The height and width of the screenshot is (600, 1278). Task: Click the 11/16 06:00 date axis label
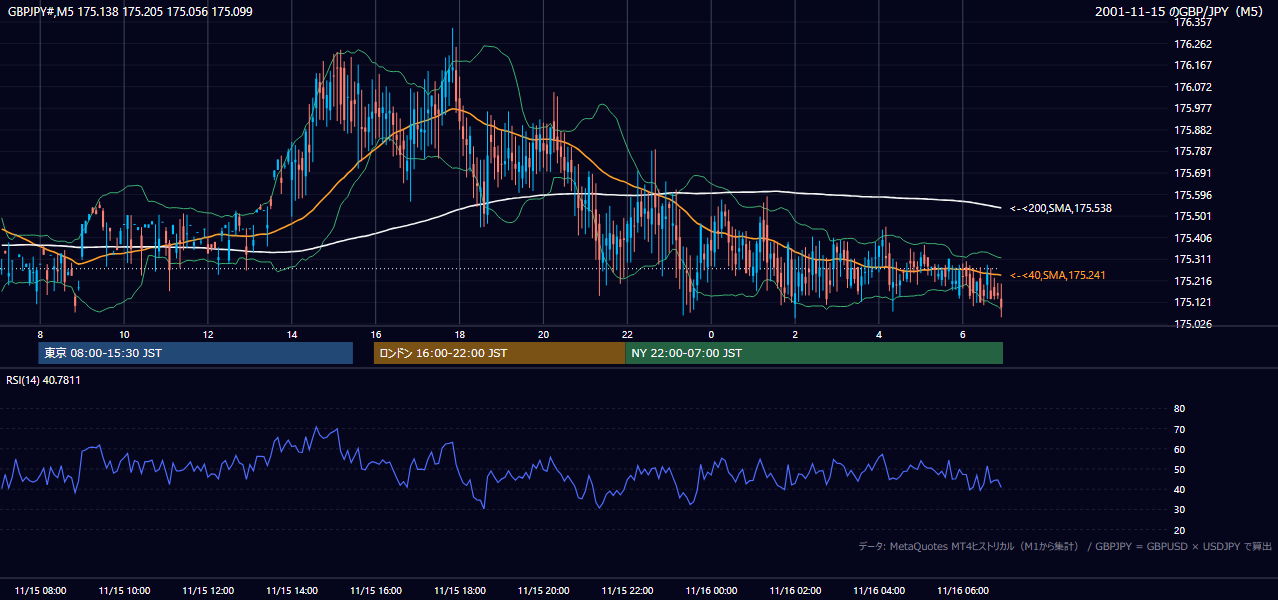(962, 590)
